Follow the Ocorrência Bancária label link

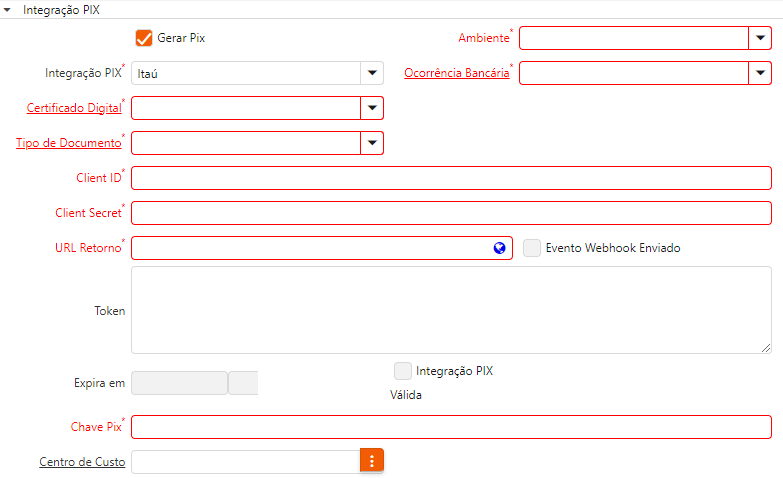click(456, 73)
